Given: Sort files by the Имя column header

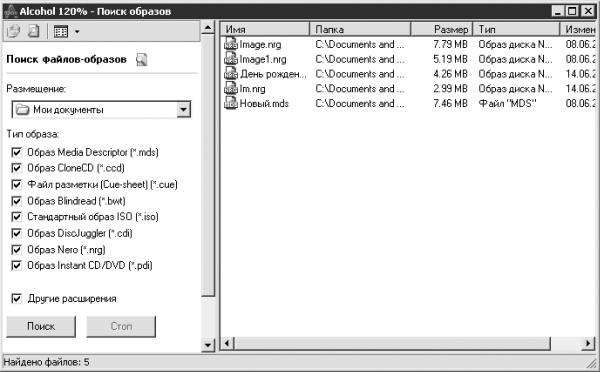Looking at the screenshot, I should tap(265, 29).
